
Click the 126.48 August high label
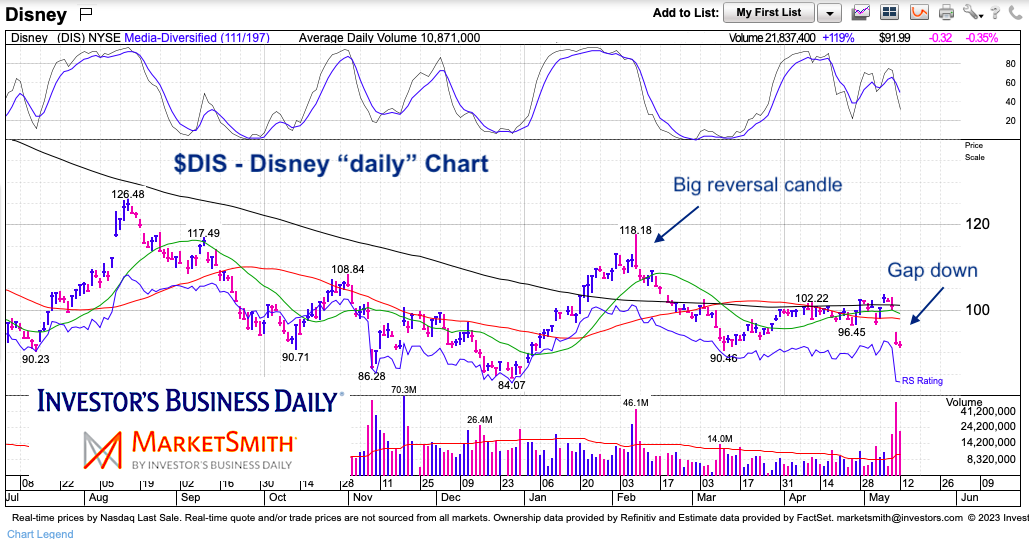pyautogui.click(x=128, y=194)
